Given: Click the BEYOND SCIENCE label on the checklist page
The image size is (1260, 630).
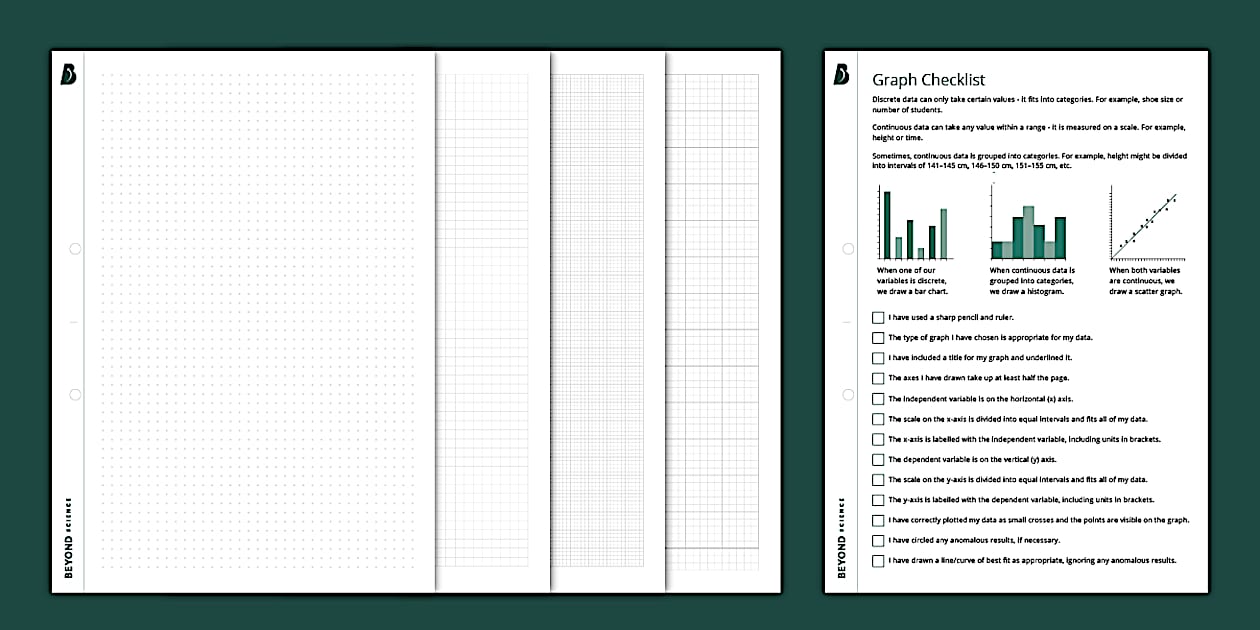Looking at the screenshot, I should pyautogui.click(x=840, y=535).
